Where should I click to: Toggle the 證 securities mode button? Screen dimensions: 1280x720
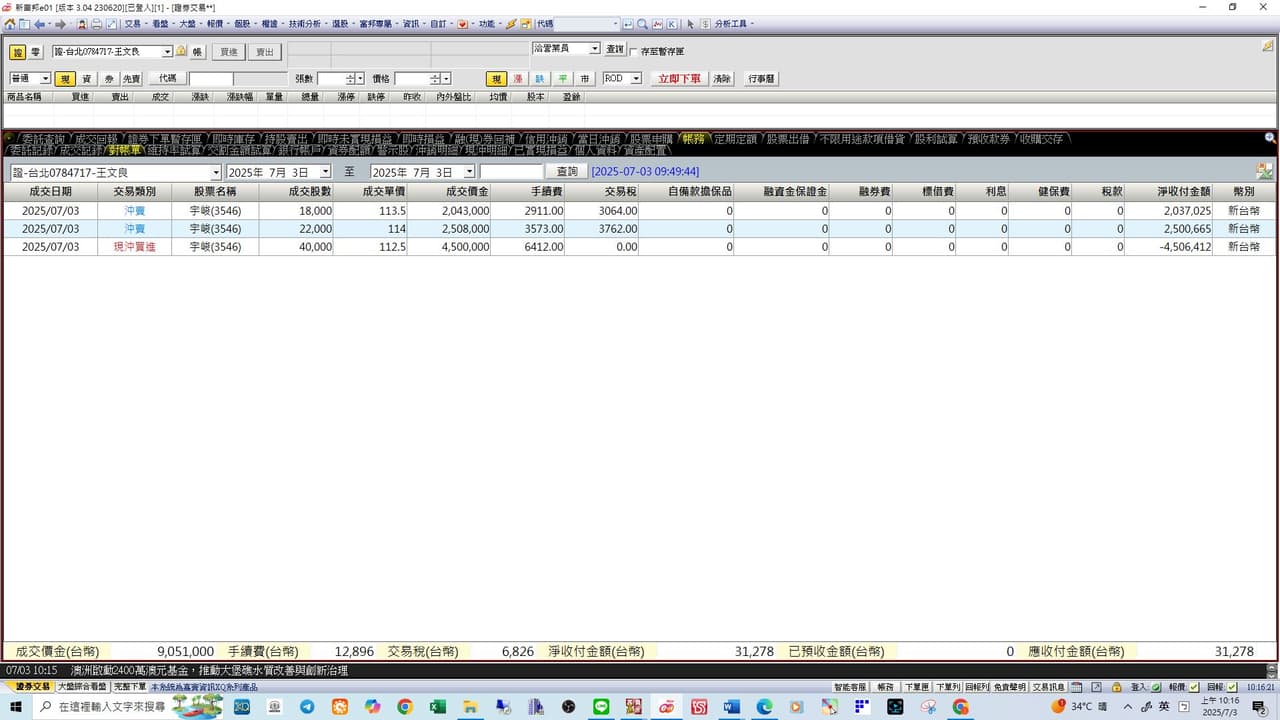pyautogui.click(x=18, y=52)
